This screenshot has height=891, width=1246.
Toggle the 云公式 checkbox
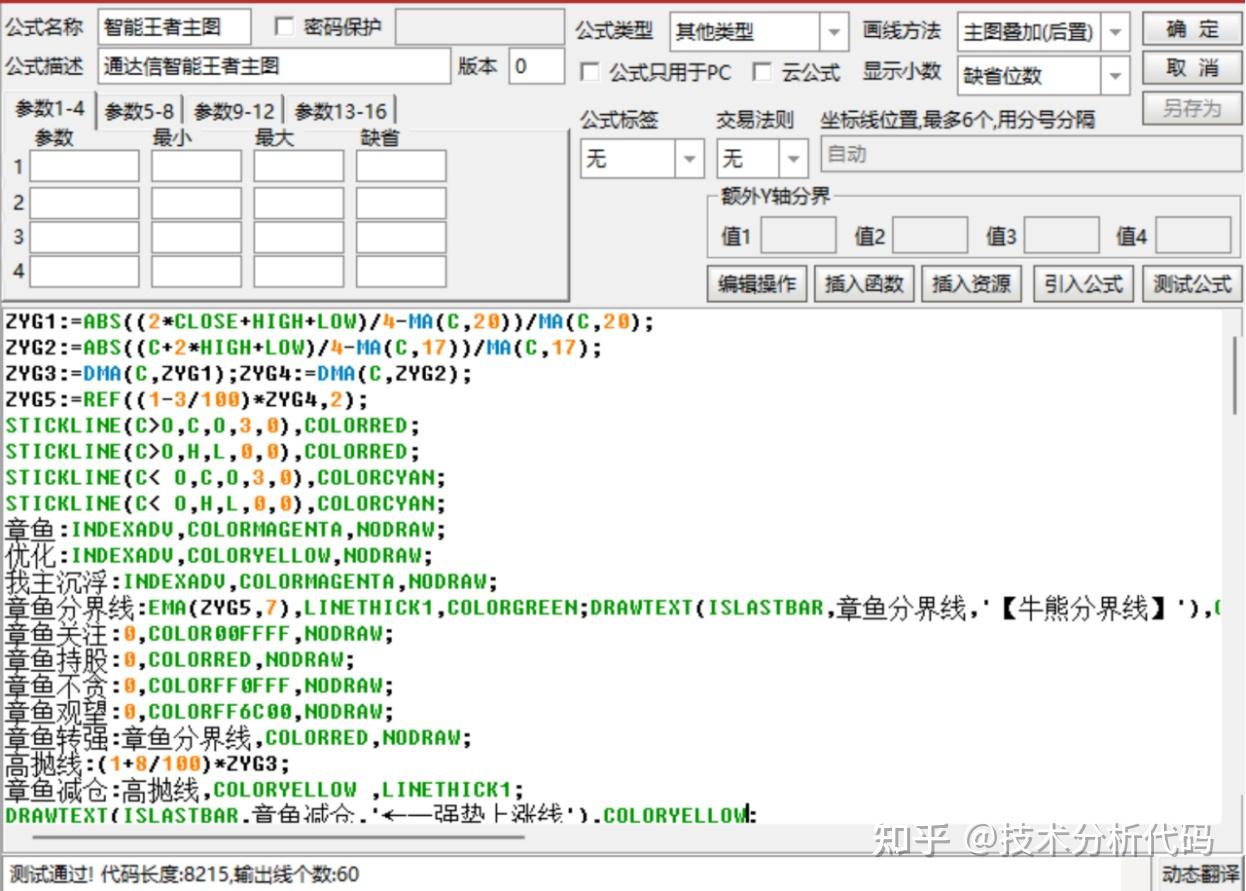click(762, 73)
